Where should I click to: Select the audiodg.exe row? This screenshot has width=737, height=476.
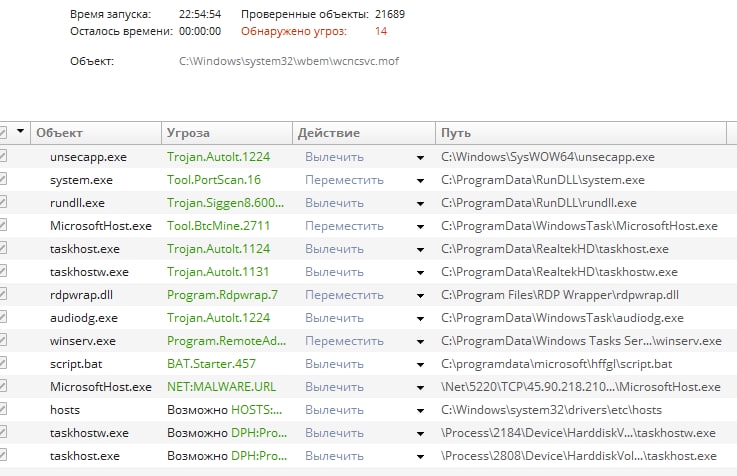tap(368, 318)
